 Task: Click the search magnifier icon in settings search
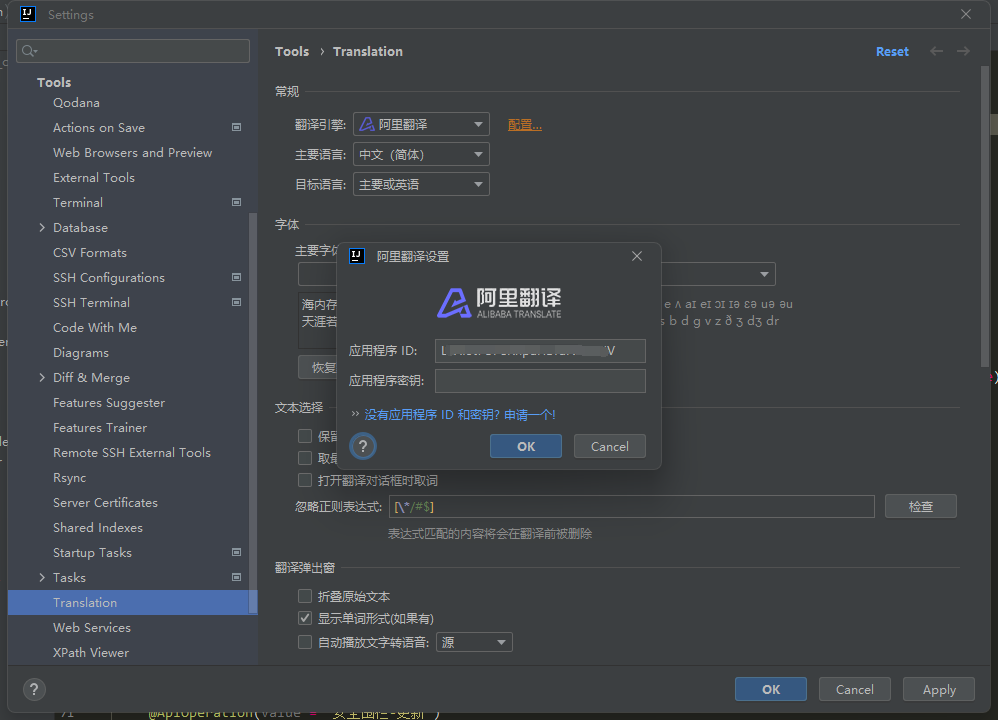coord(29,51)
